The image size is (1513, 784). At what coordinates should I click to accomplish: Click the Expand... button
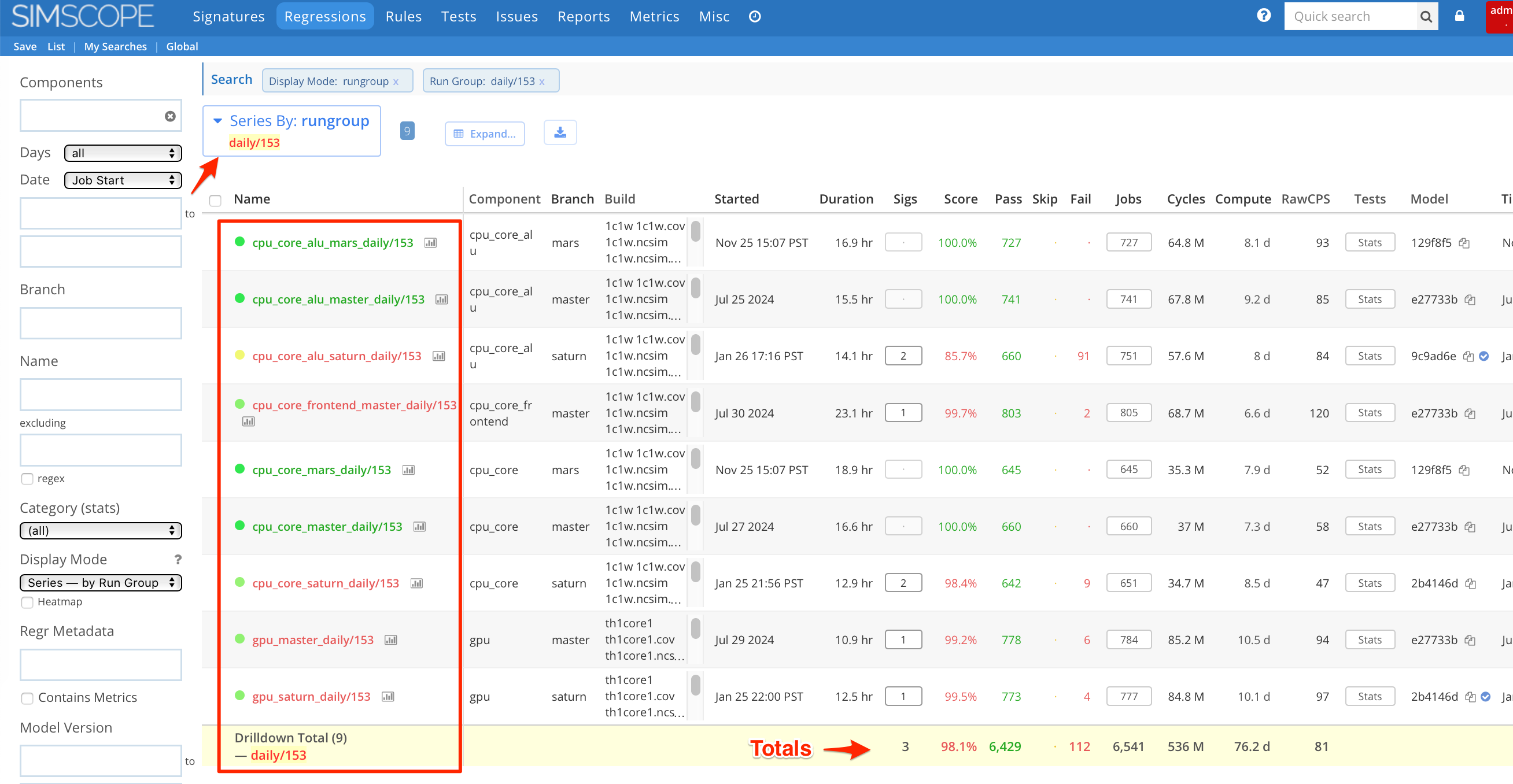[x=485, y=134]
